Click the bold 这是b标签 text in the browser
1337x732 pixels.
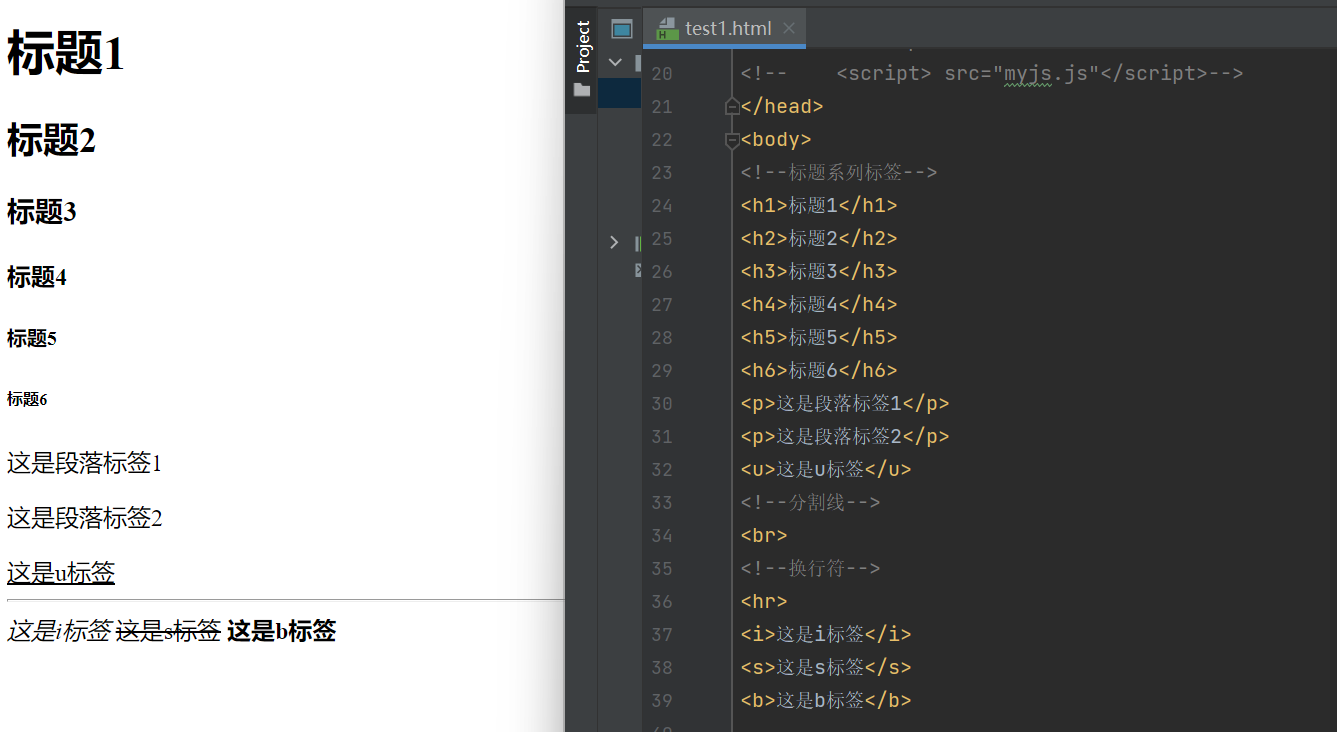281,631
